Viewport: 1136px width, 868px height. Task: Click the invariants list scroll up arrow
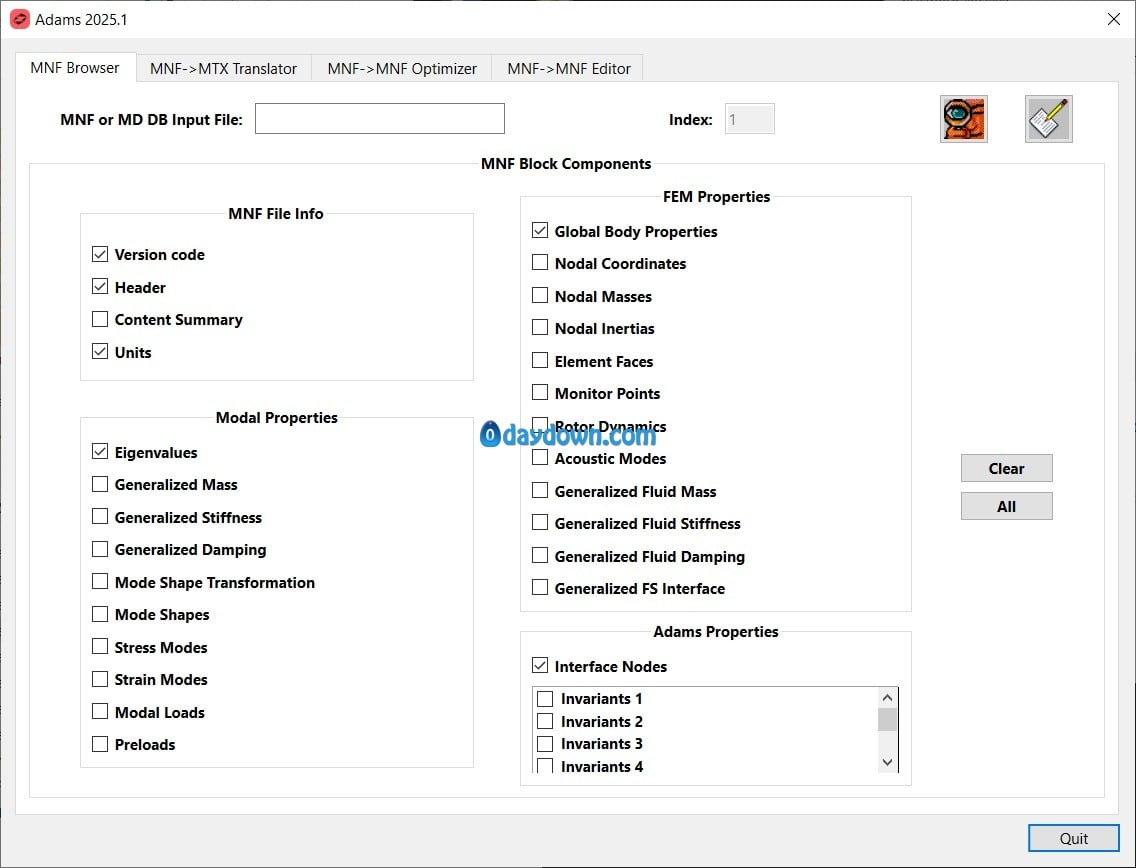click(888, 698)
